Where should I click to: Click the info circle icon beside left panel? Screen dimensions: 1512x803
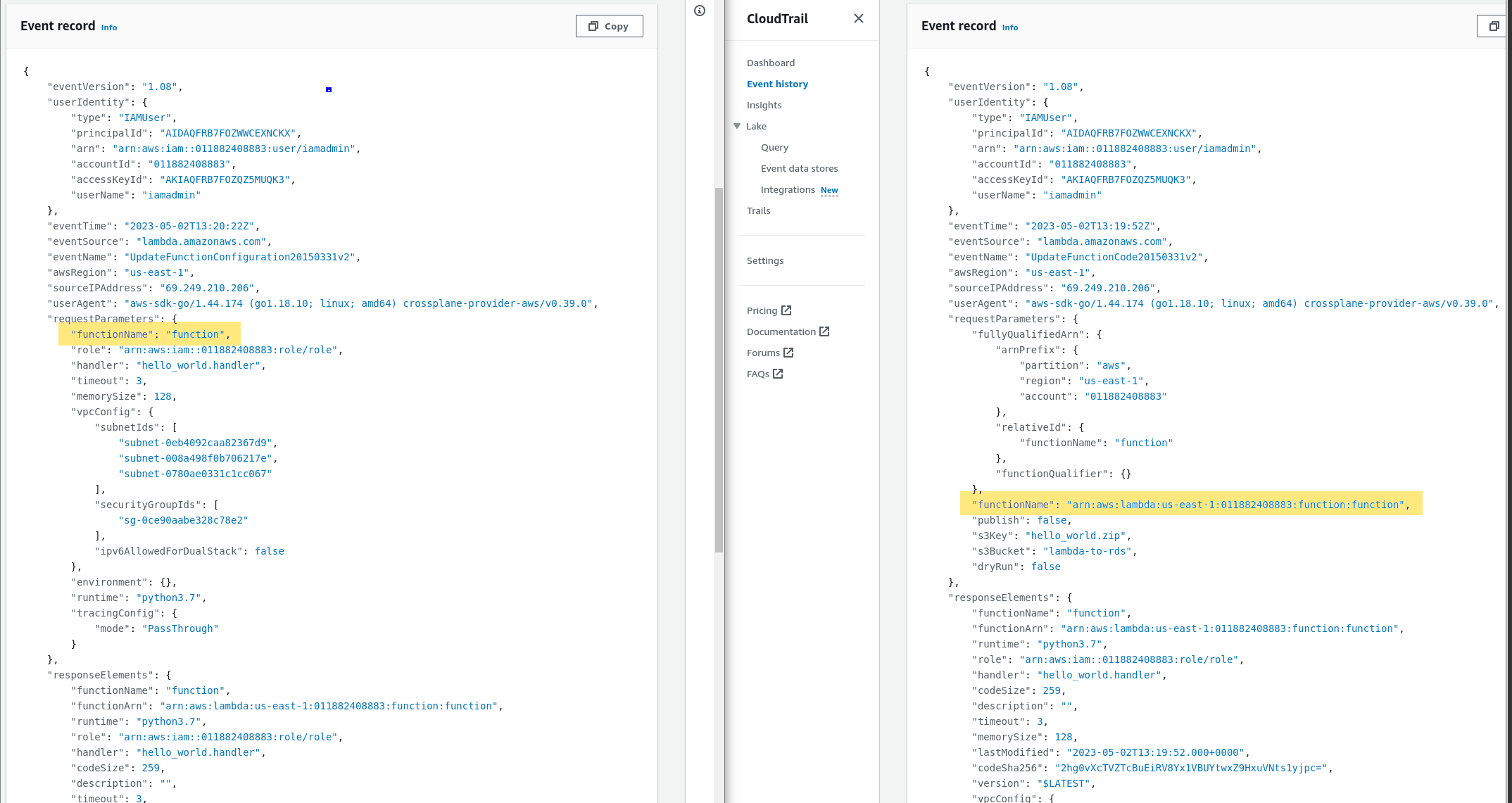point(699,11)
